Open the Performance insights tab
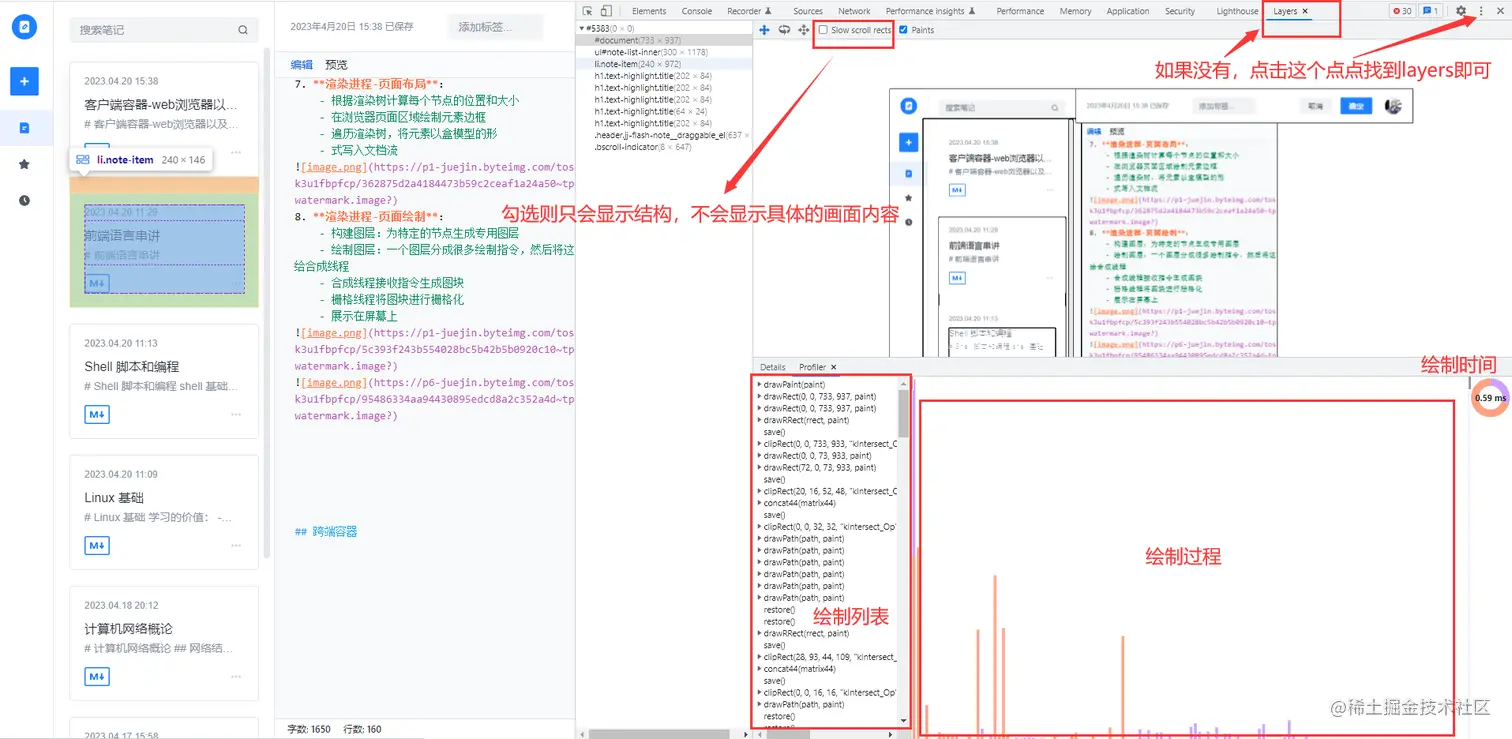 tap(926, 11)
